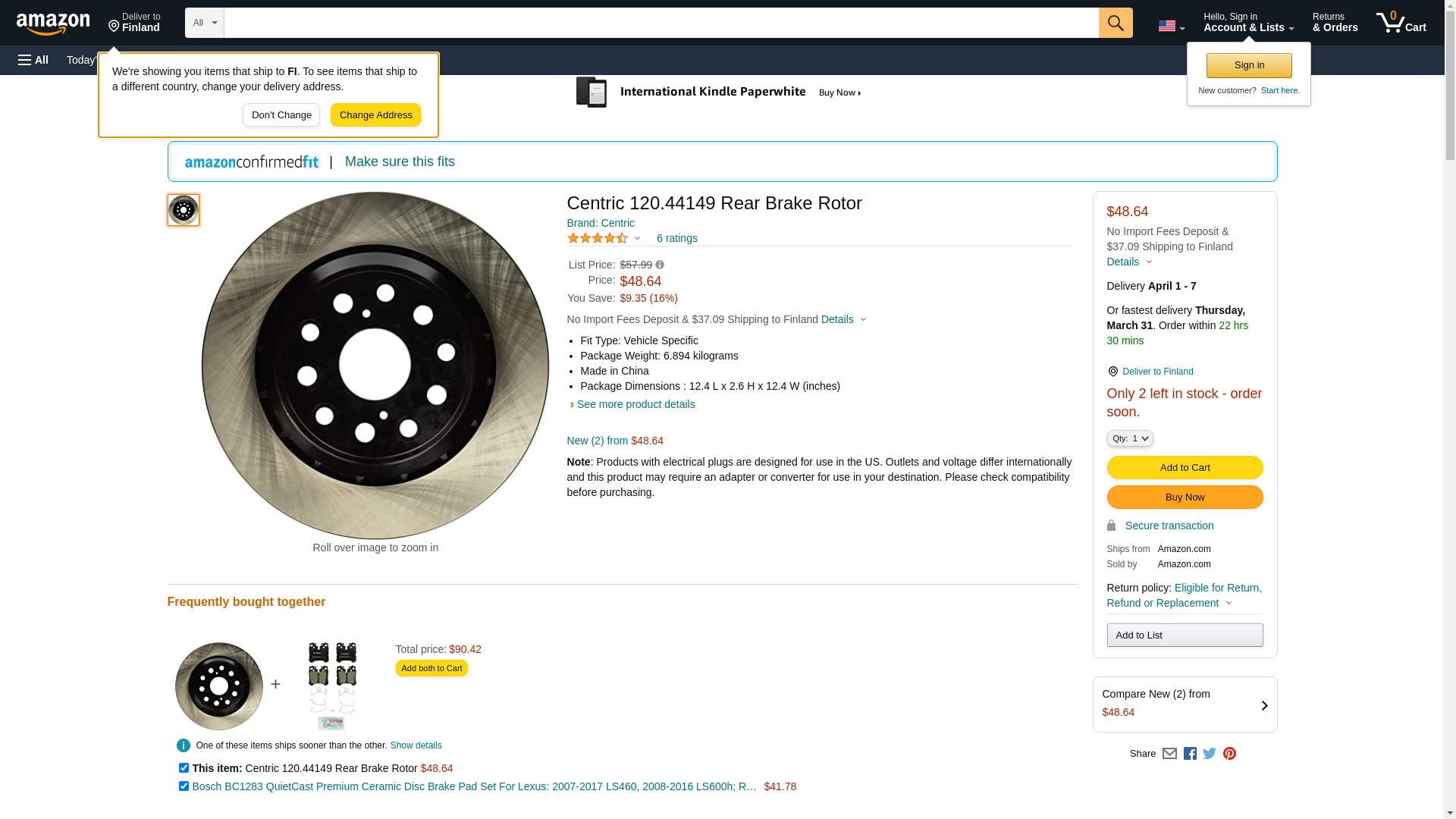Click the Add to Cart button
1456x819 pixels.
[1185, 467]
